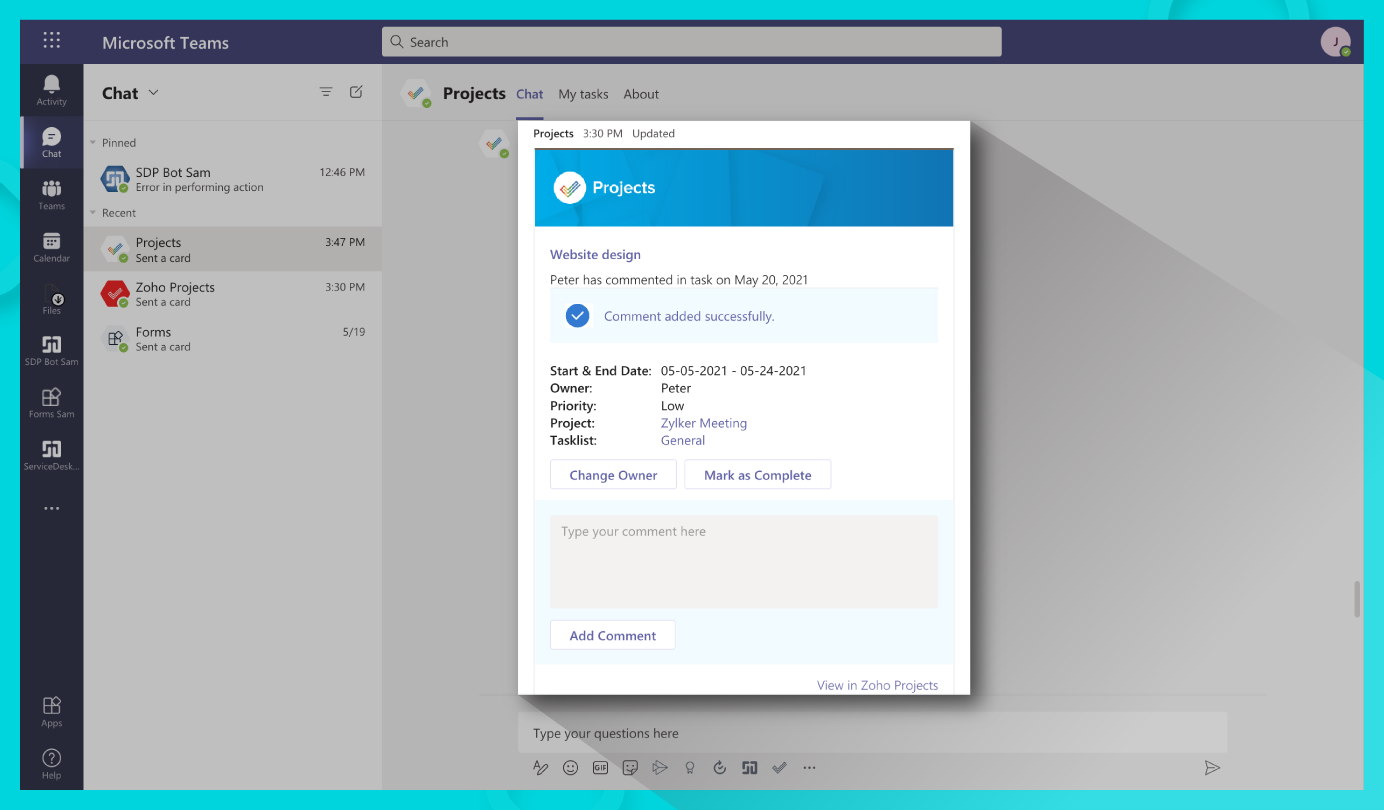Screen dimensions: 1384x810
Task: Click the Type your questions here box
Action: [x=872, y=733]
